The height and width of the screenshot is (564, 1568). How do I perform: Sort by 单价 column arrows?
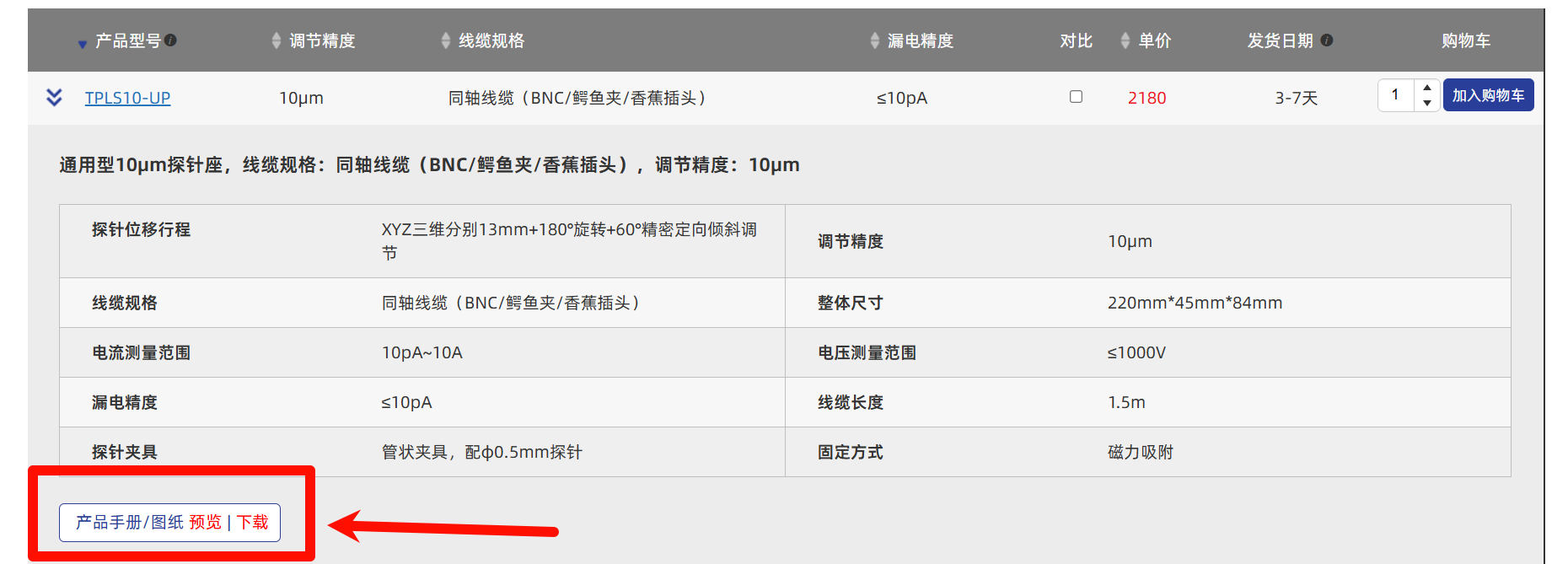pyautogui.click(x=1125, y=40)
